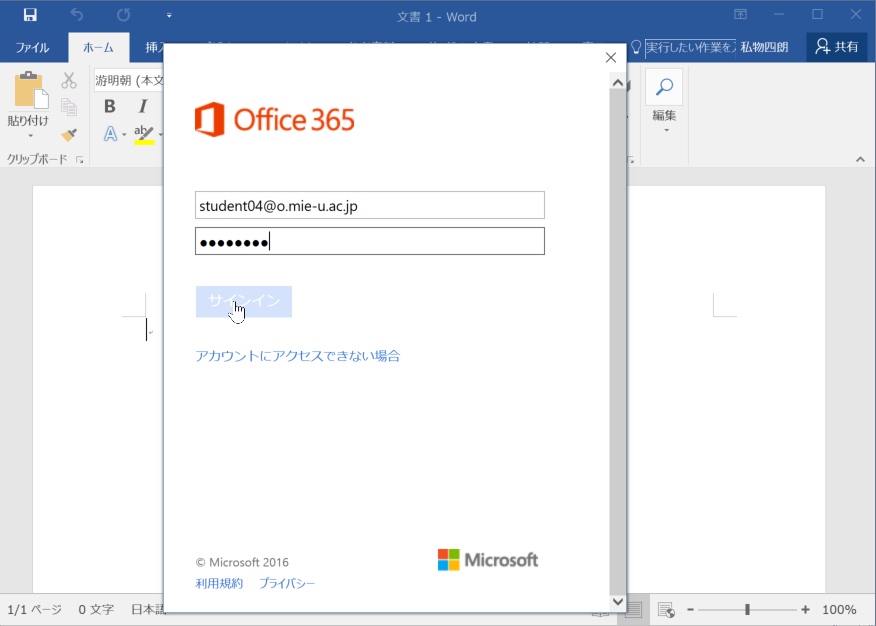Screen dimensions: 876x626
Task: Click the 私物四朗 account name
Action: coord(764,47)
